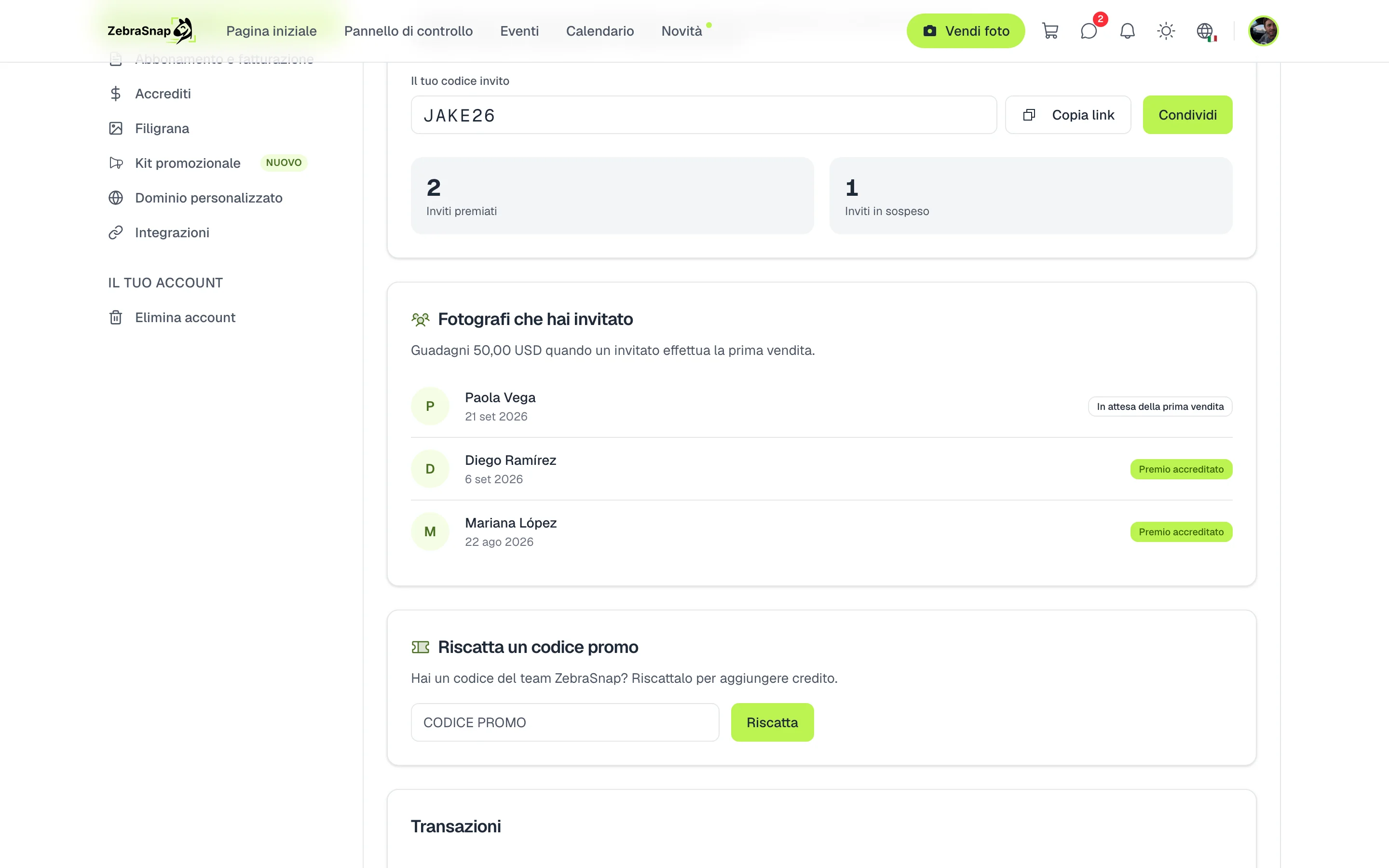Click the Riscatta button

click(772, 722)
